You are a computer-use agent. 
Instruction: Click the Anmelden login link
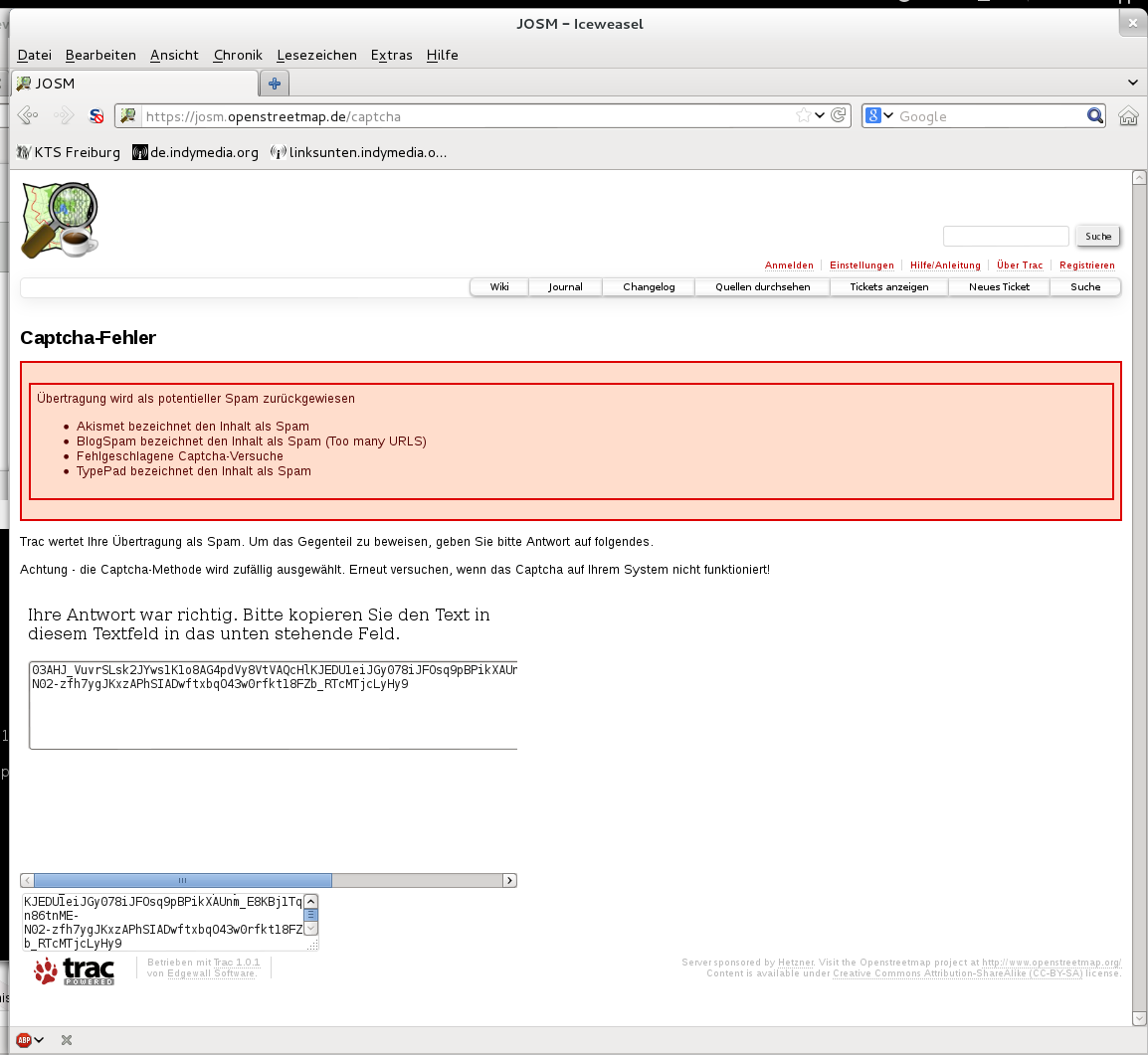[x=789, y=265]
